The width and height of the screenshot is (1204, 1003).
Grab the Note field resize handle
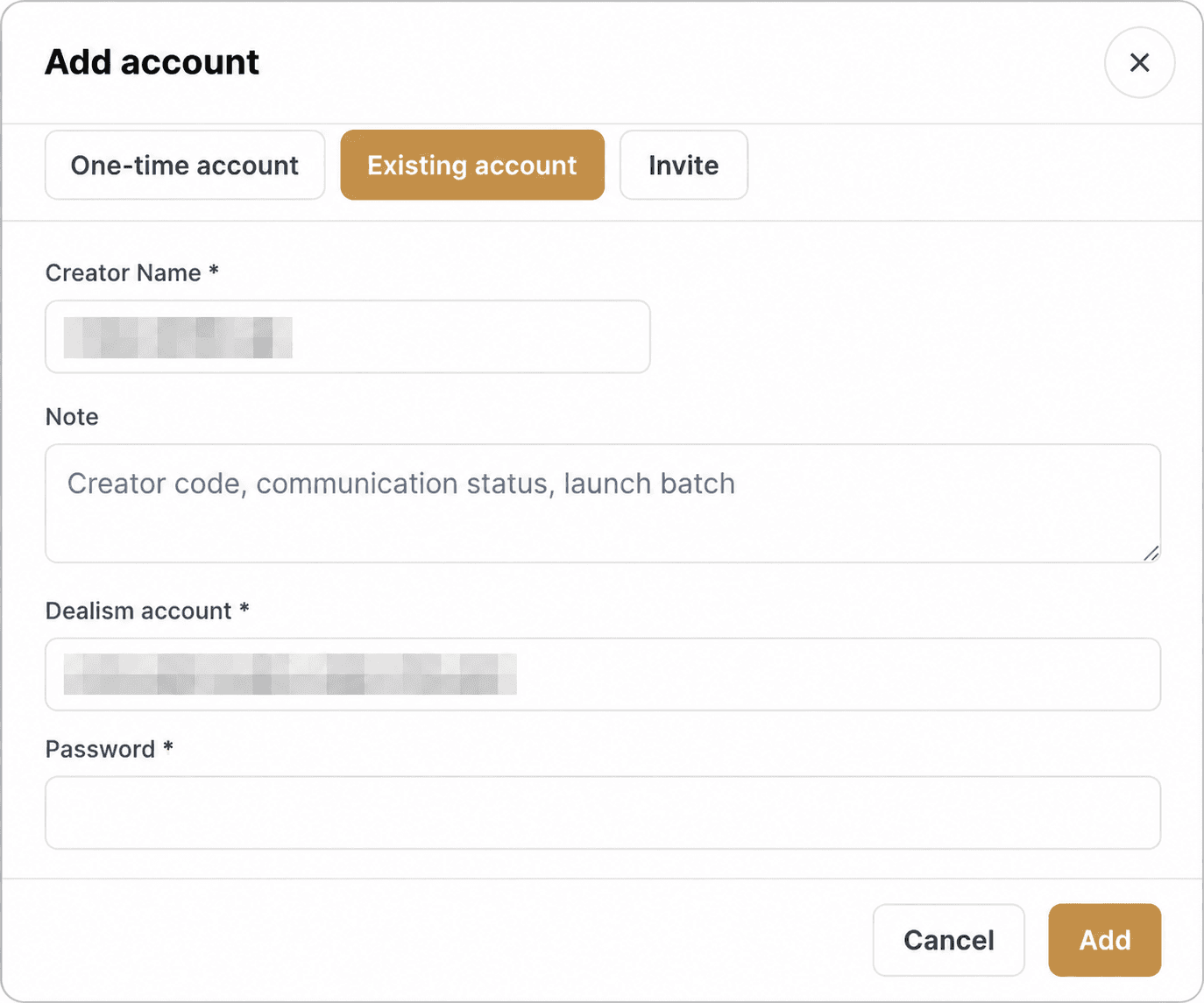1151,553
